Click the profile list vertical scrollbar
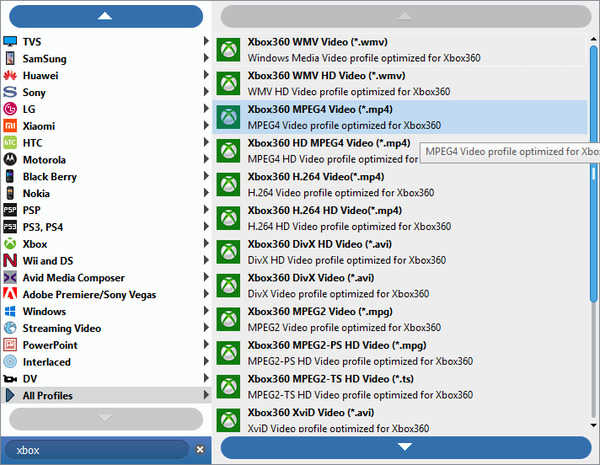The width and height of the screenshot is (600, 465). (593, 174)
